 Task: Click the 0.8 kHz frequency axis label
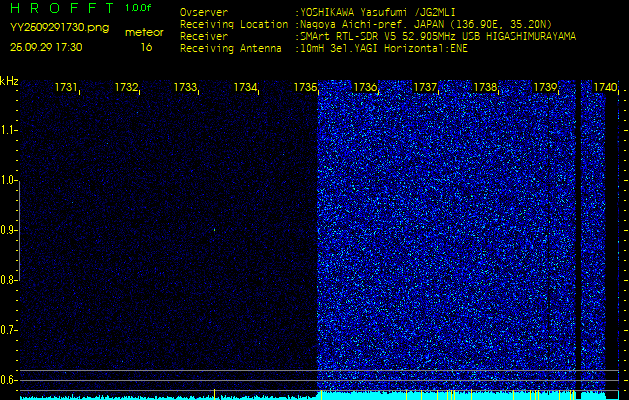tap(8, 280)
